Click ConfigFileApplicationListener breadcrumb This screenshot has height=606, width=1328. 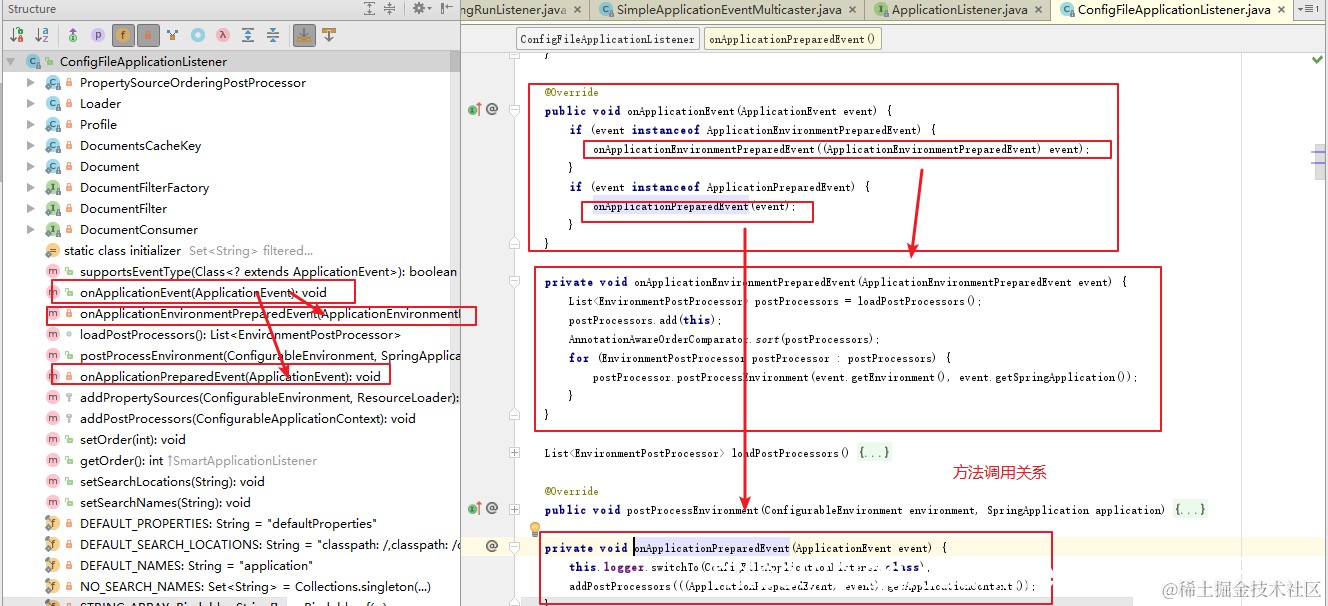pos(607,40)
